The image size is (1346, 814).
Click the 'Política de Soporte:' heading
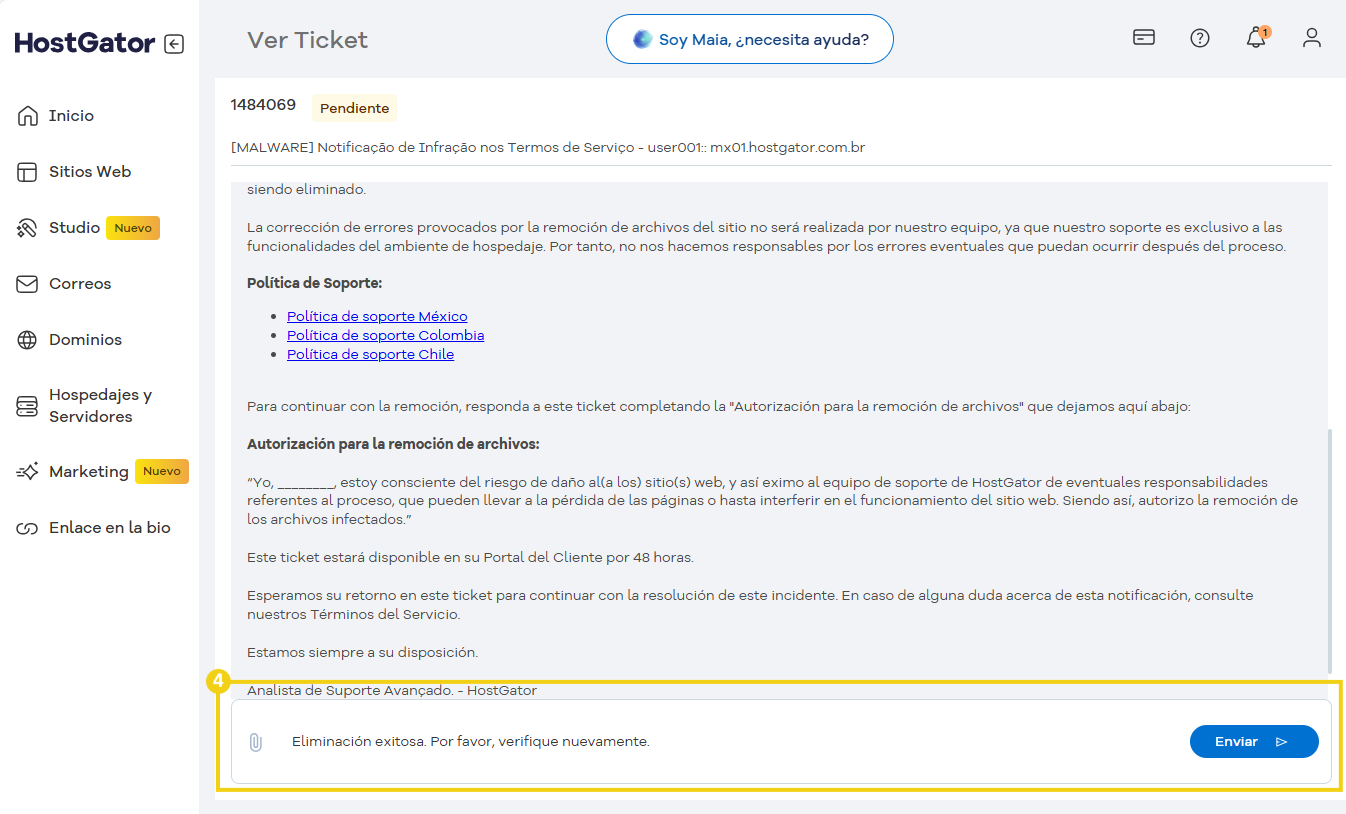tap(314, 283)
